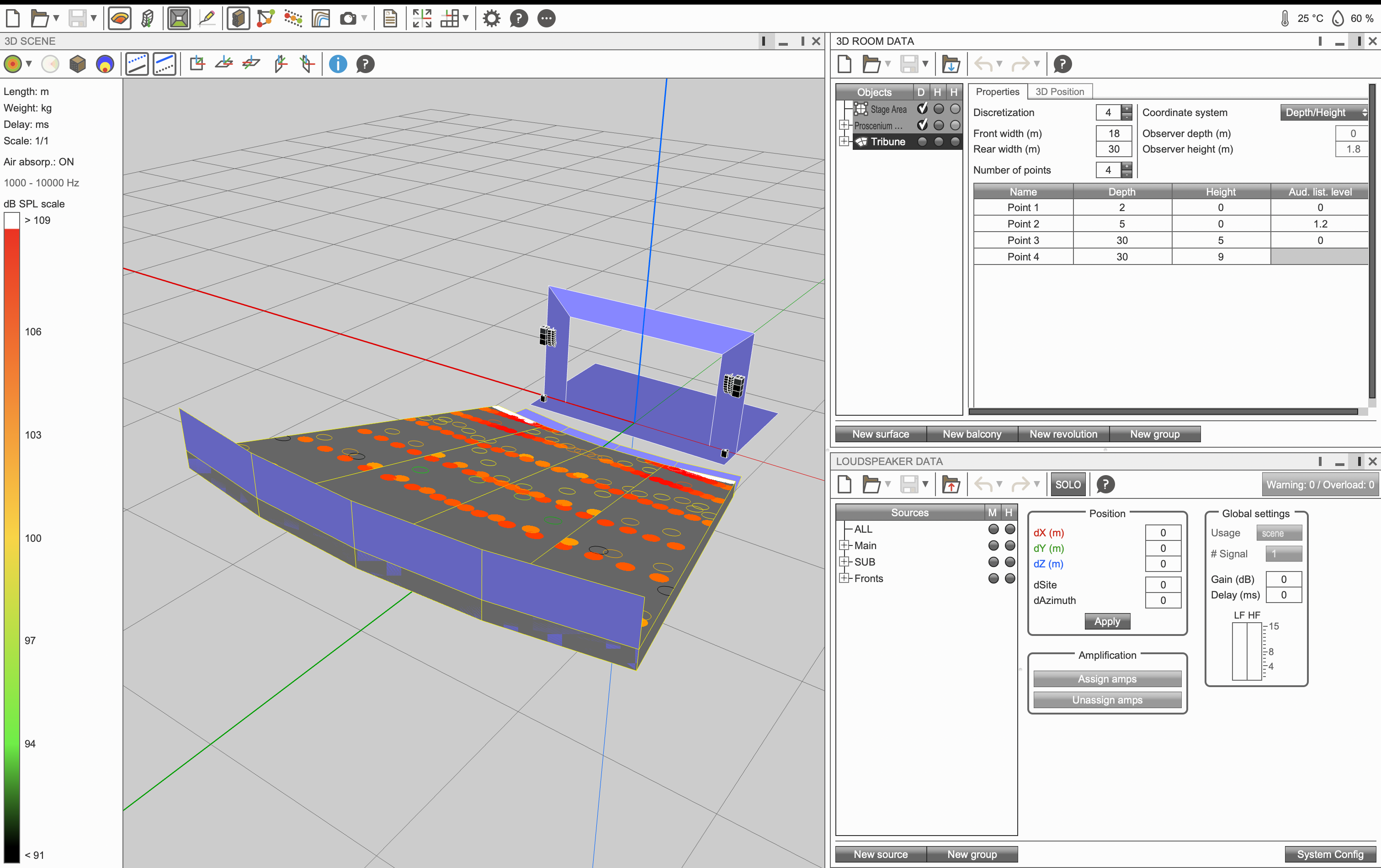The height and width of the screenshot is (868, 1381).
Task: Switch to the front view axes icon
Action: pos(197,63)
